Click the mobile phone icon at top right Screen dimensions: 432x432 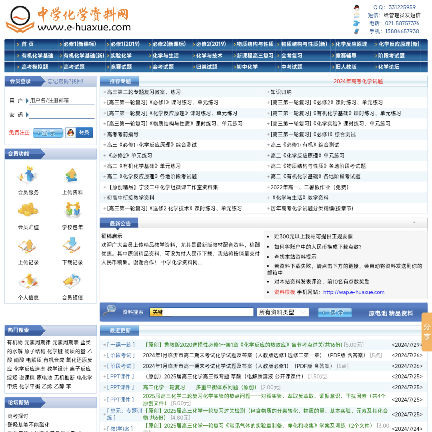point(357,31)
